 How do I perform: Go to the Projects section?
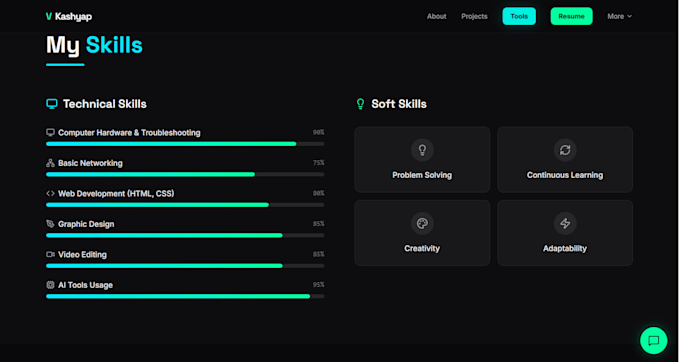474,16
